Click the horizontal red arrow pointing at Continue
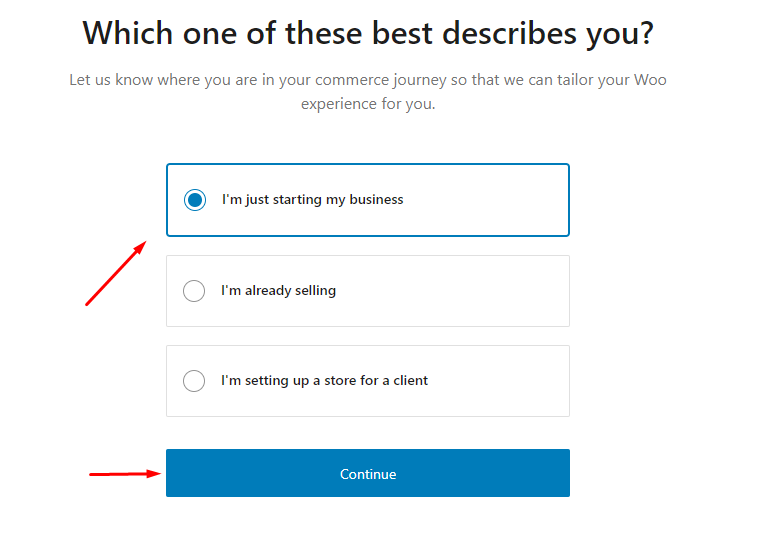 click(125, 474)
